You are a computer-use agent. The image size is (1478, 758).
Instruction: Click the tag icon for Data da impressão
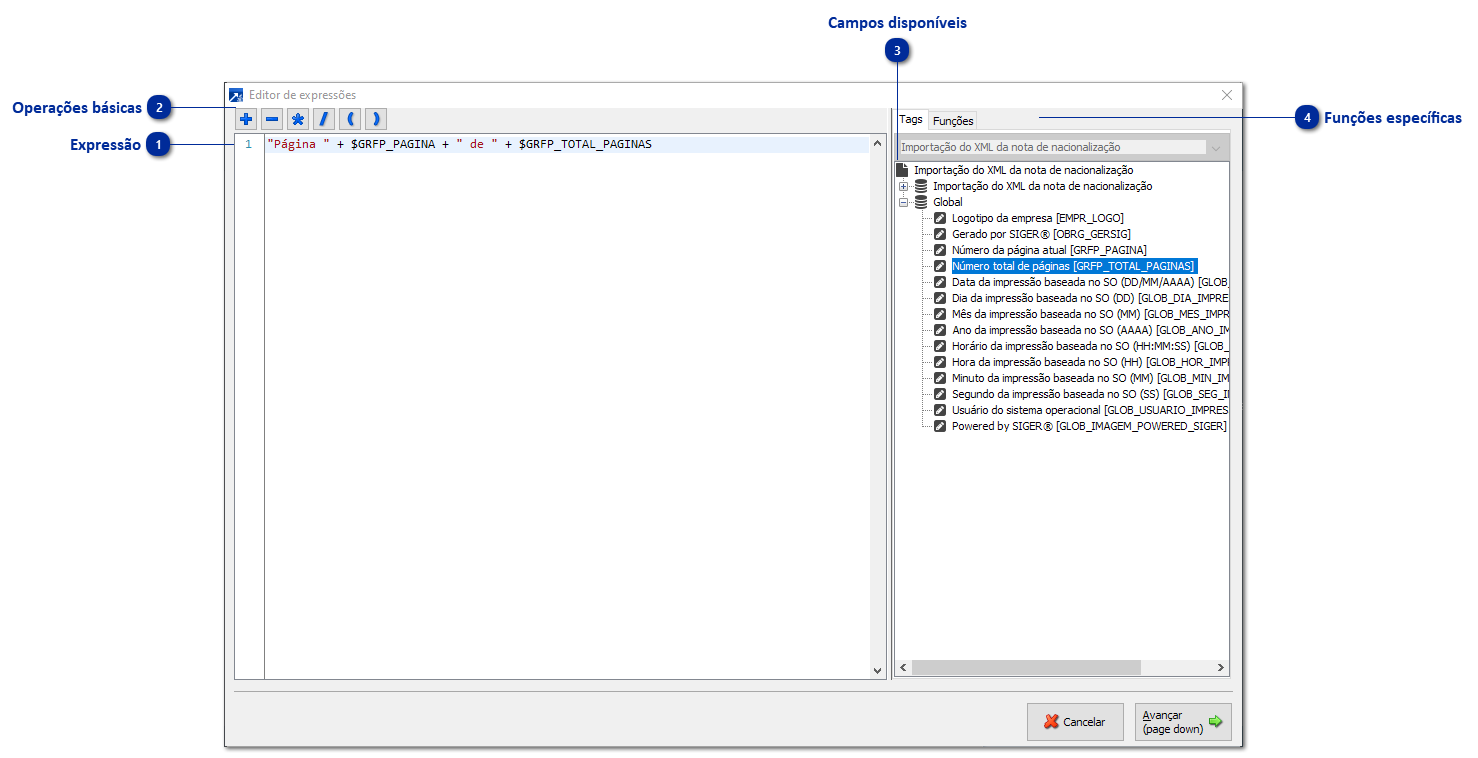940,282
